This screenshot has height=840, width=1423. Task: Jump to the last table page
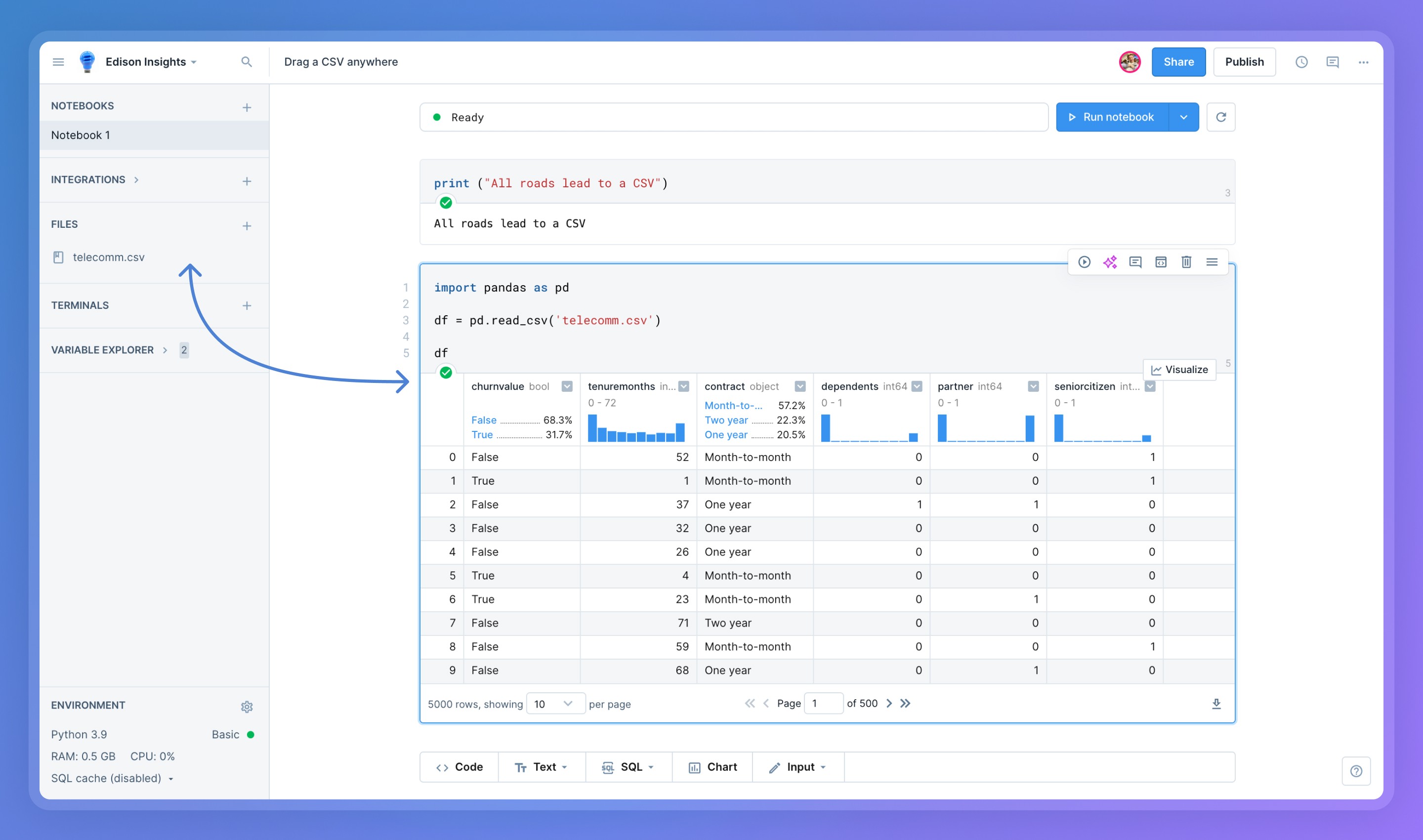point(905,703)
